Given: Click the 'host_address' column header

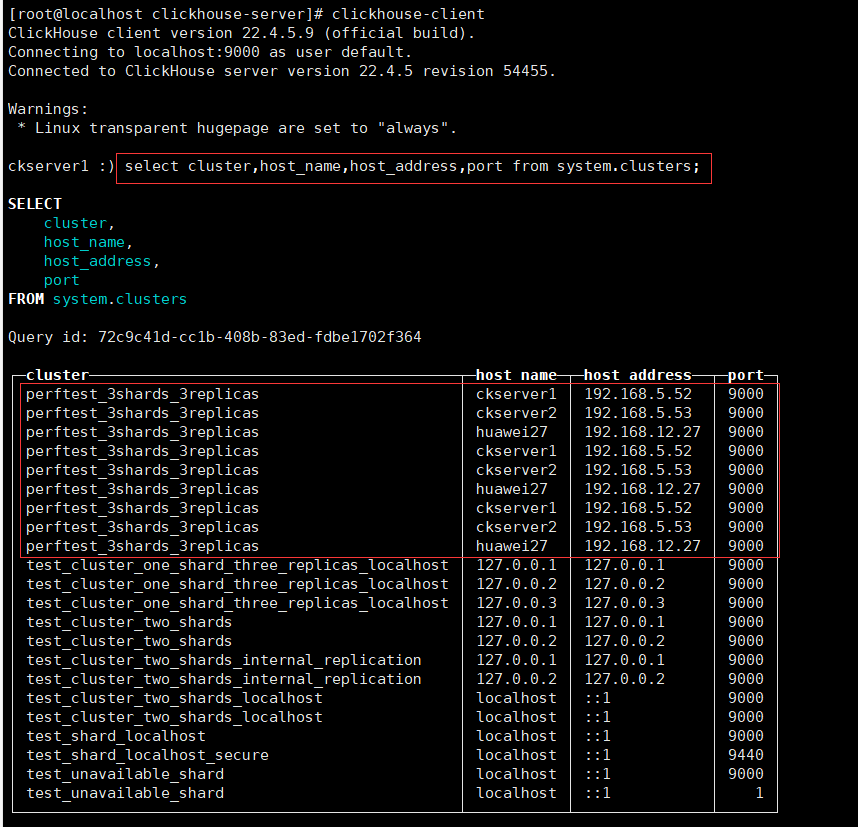Looking at the screenshot, I should [637, 375].
